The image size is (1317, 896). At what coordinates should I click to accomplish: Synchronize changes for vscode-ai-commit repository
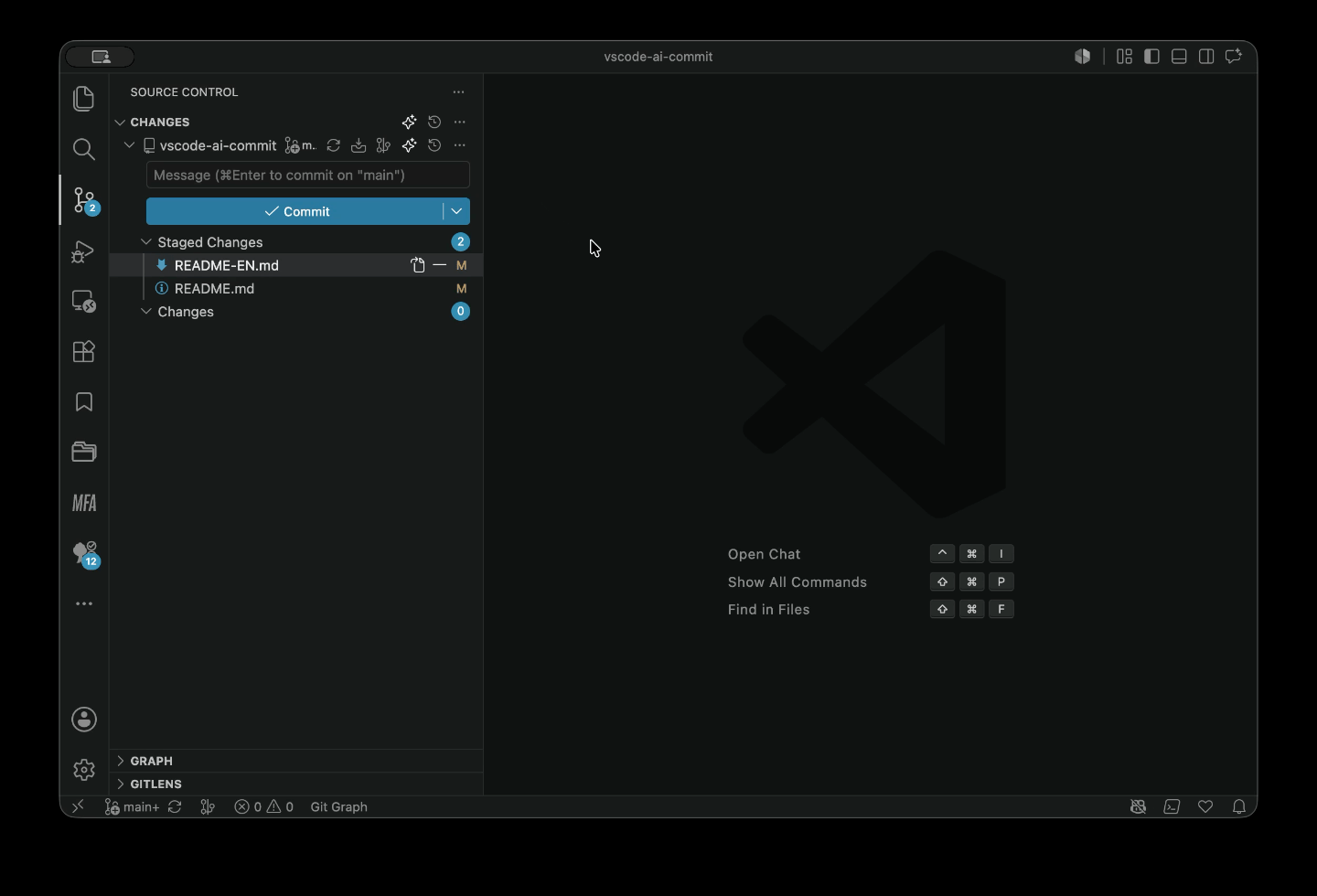[334, 145]
